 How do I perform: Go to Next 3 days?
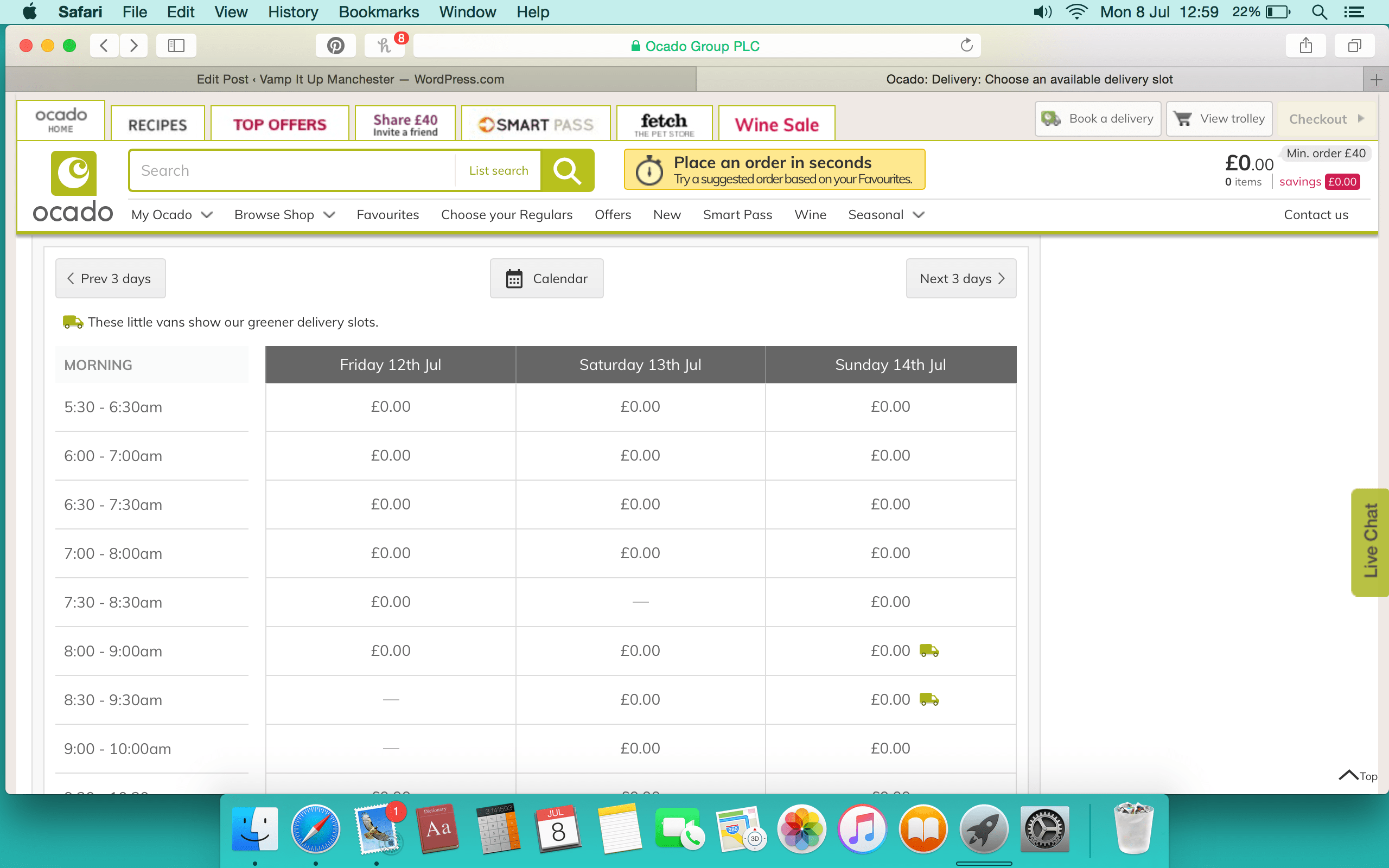click(961, 278)
